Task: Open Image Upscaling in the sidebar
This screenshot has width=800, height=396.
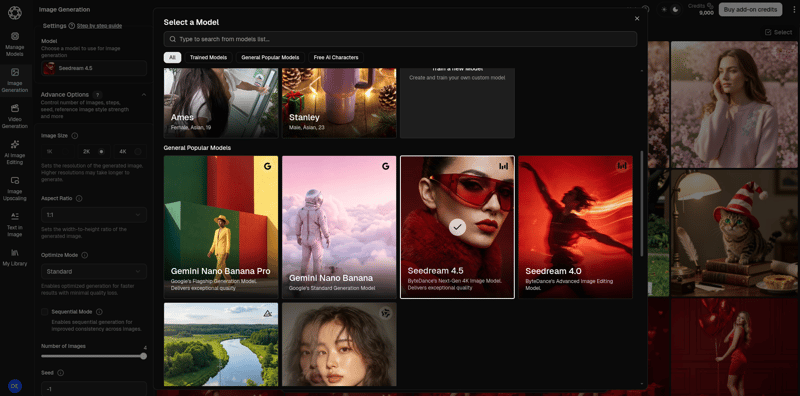Action: (15, 188)
